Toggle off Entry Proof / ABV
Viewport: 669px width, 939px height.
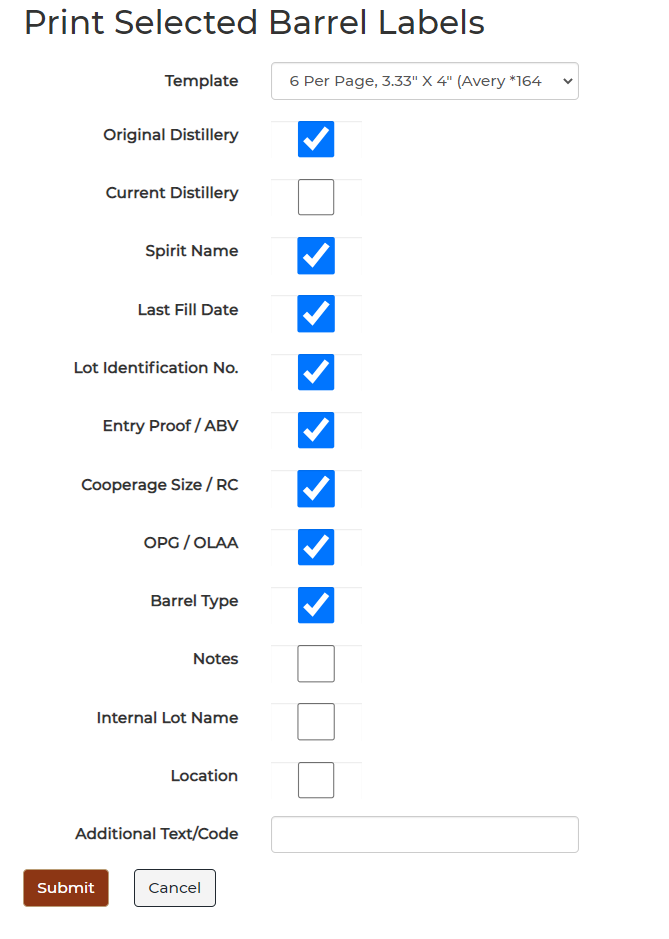[316, 430]
